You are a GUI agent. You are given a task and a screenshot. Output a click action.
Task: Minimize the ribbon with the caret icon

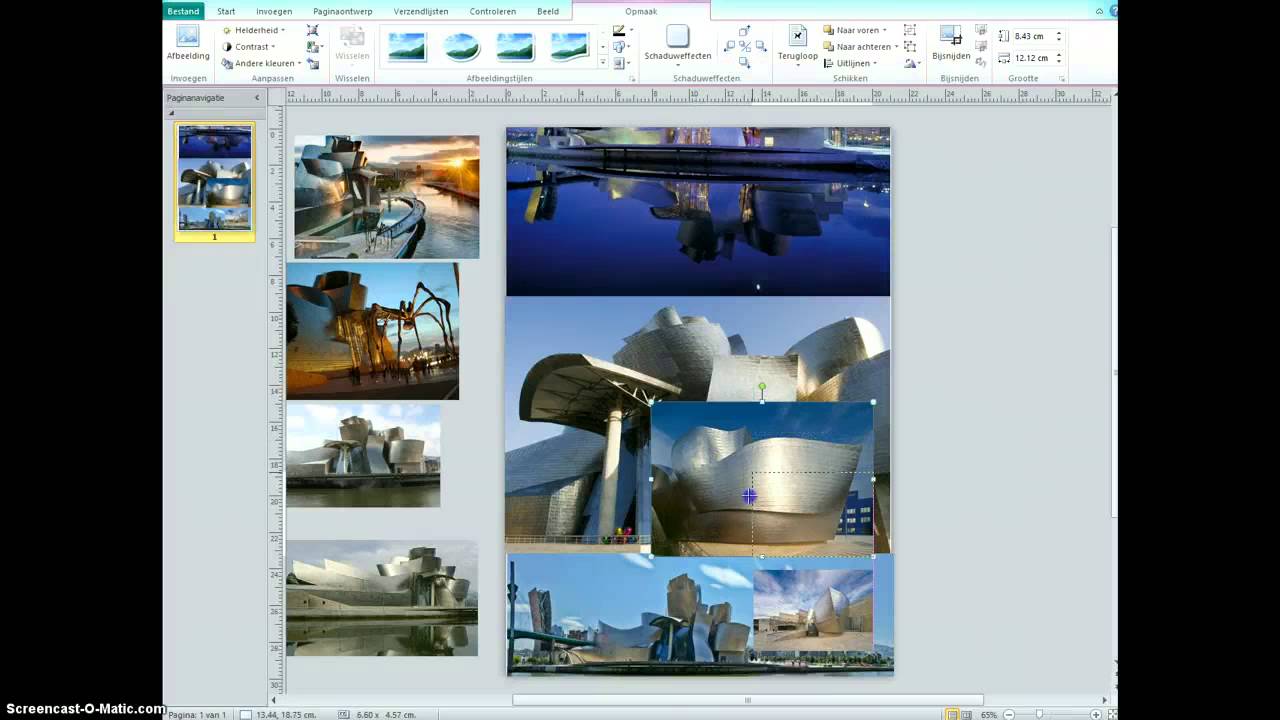pos(1100,11)
